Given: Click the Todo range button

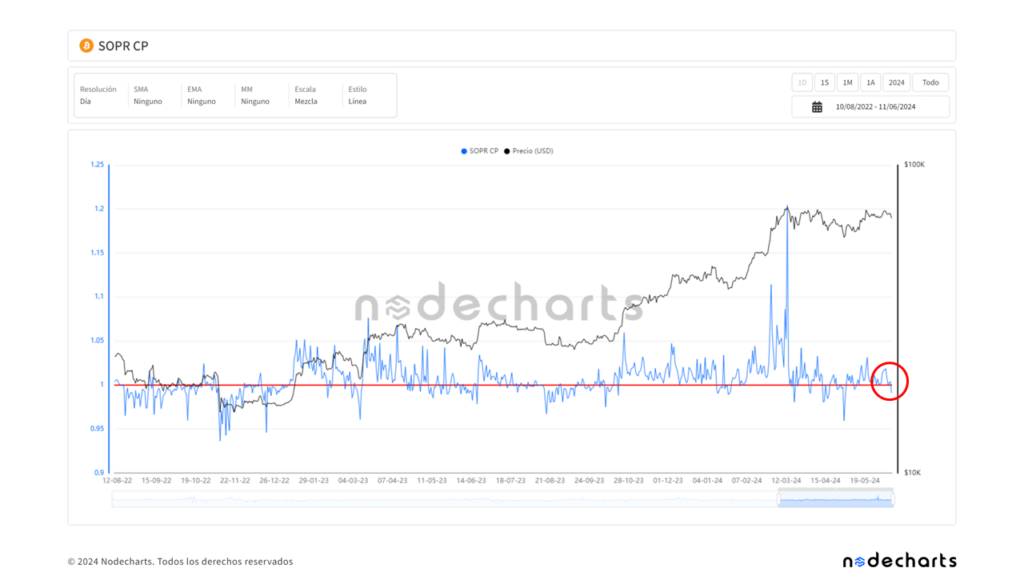Looking at the screenshot, I should coord(930,83).
